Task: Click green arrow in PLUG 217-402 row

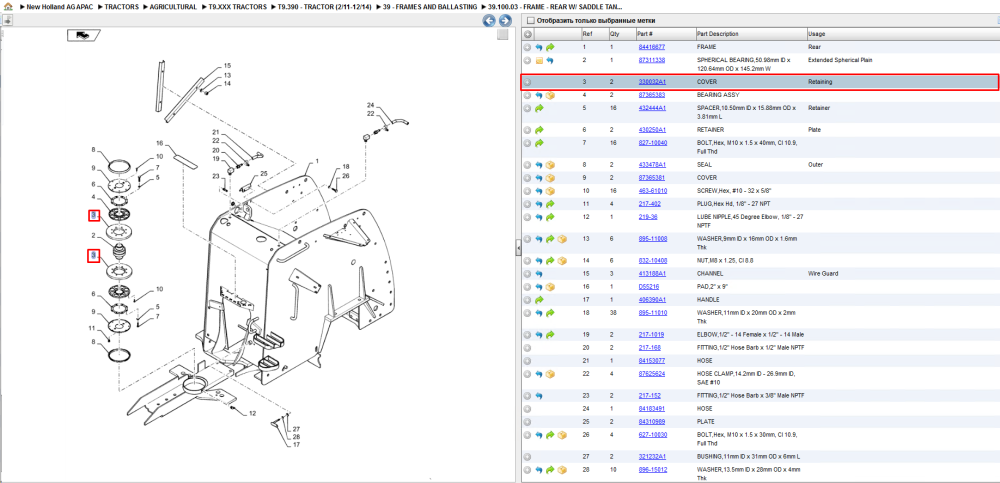Action: click(550, 204)
